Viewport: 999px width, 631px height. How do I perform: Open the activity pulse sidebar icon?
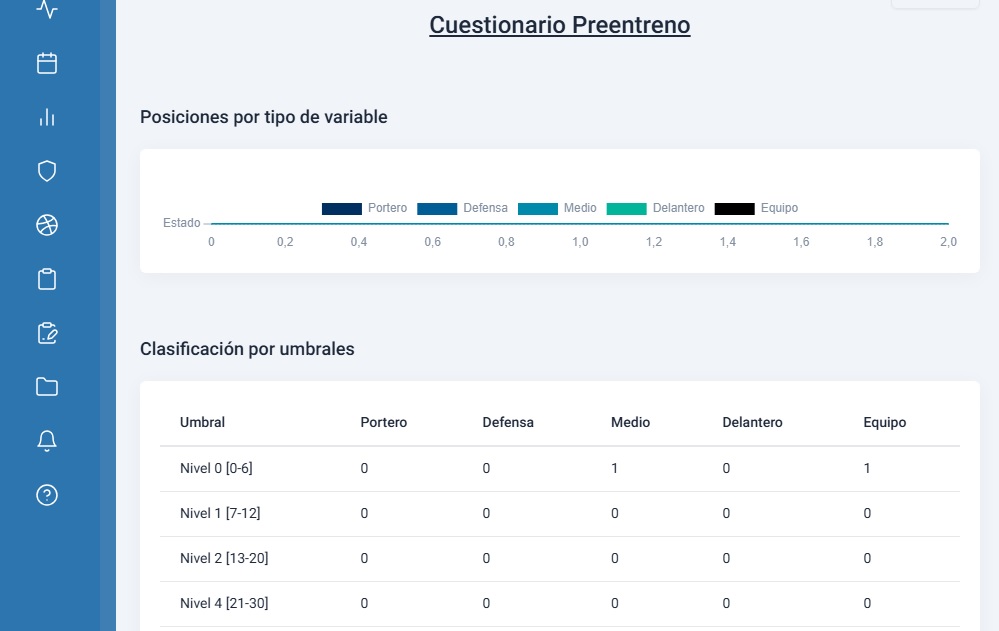coord(47,9)
